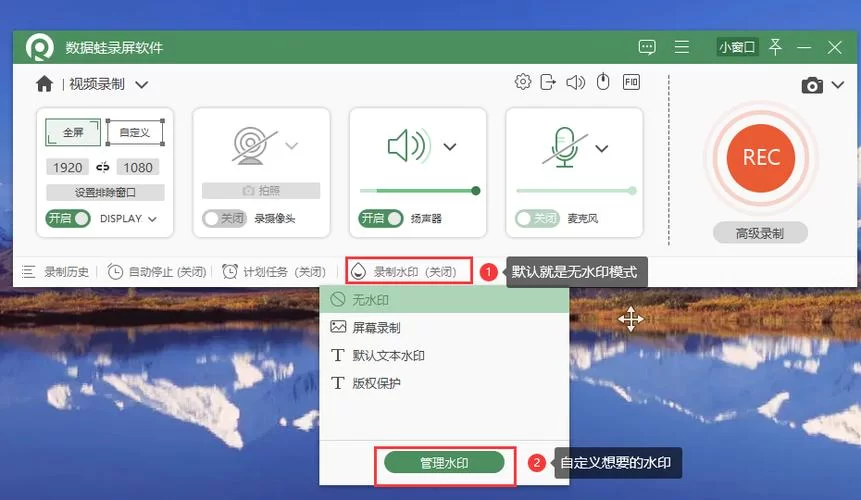Click the export output icon

pos(548,82)
